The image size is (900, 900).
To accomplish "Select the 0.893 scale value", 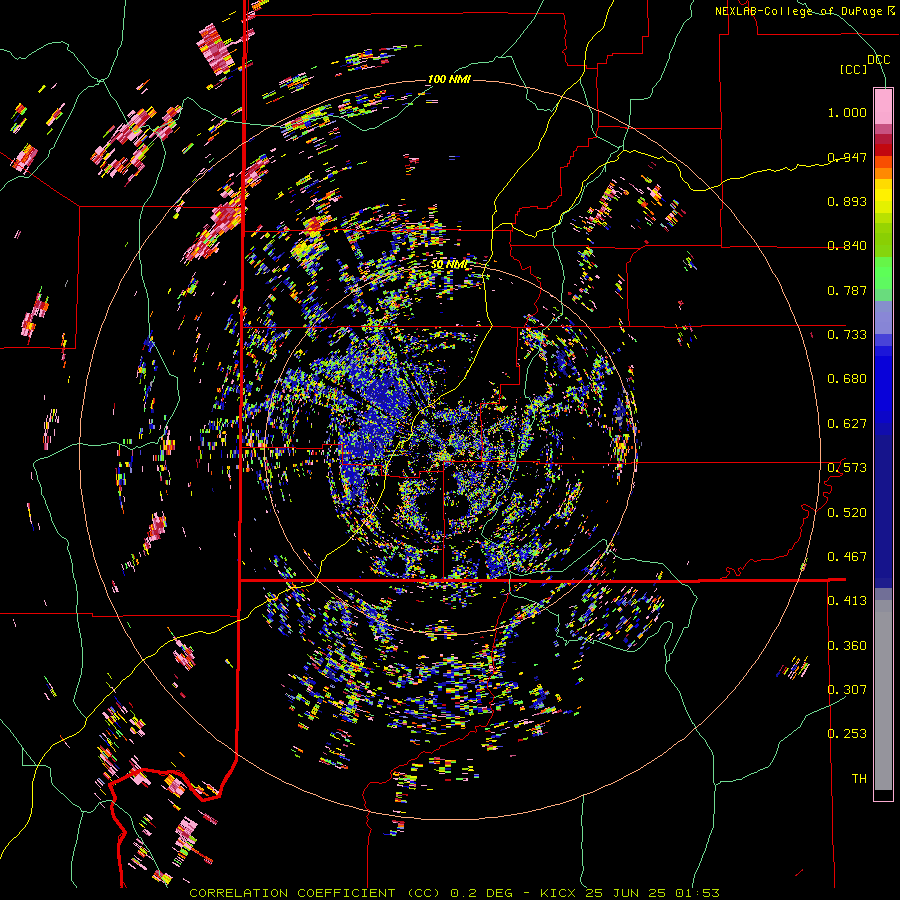I will (x=847, y=201).
